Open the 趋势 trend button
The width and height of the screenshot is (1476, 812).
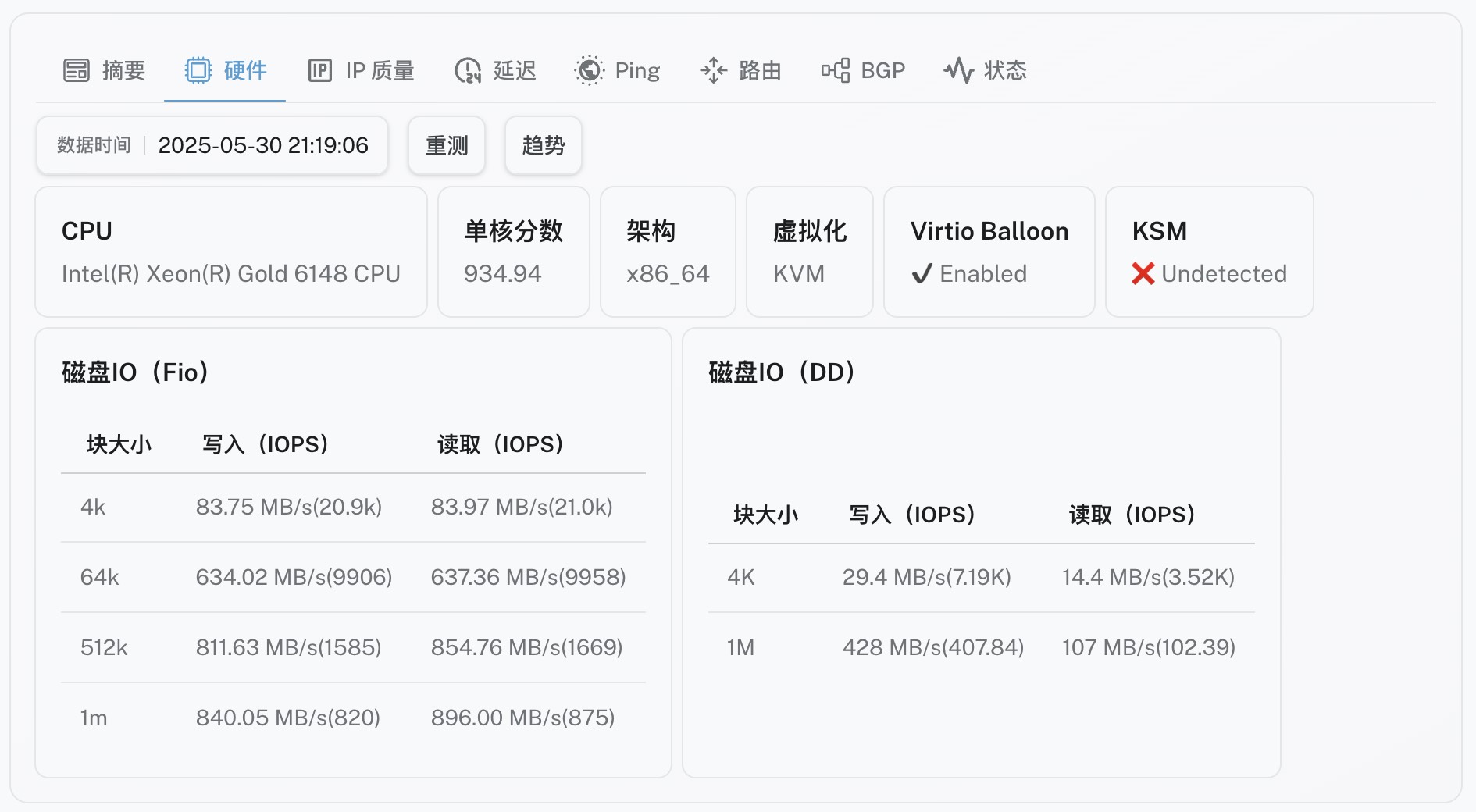point(543,145)
